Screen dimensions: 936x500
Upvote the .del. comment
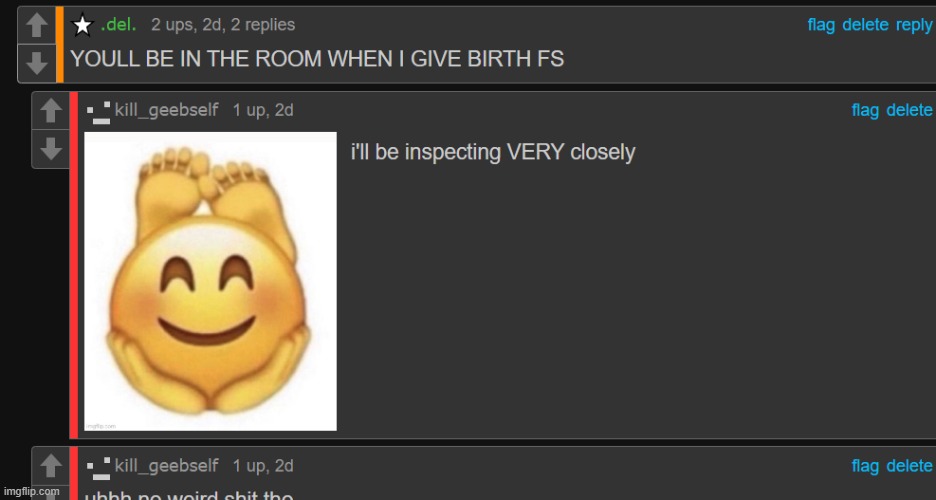(x=36, y=25)
